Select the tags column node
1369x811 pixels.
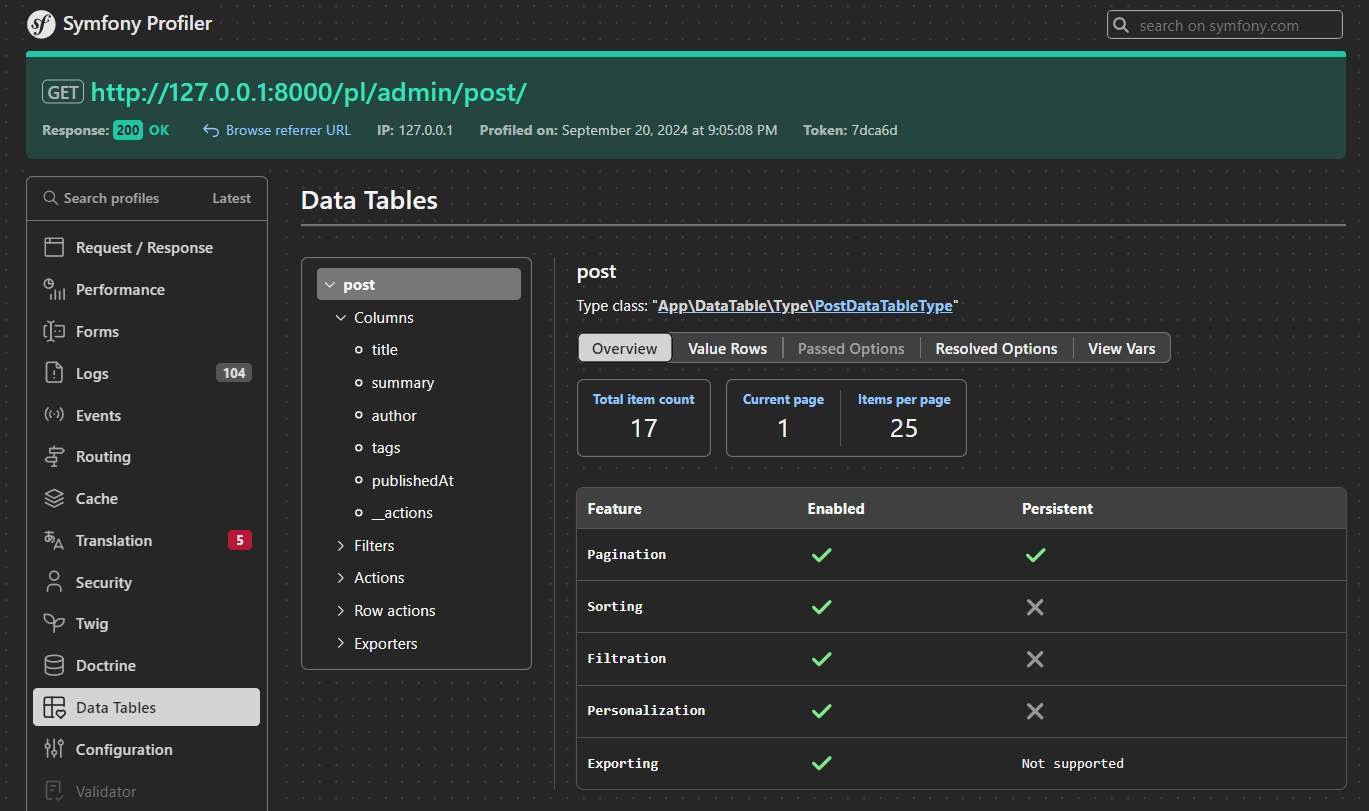click(x=386, y=448)
